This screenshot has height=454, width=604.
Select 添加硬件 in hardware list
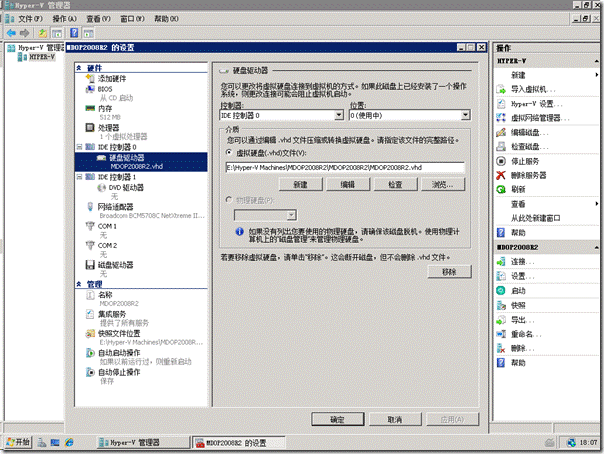(x=112, y=79)
